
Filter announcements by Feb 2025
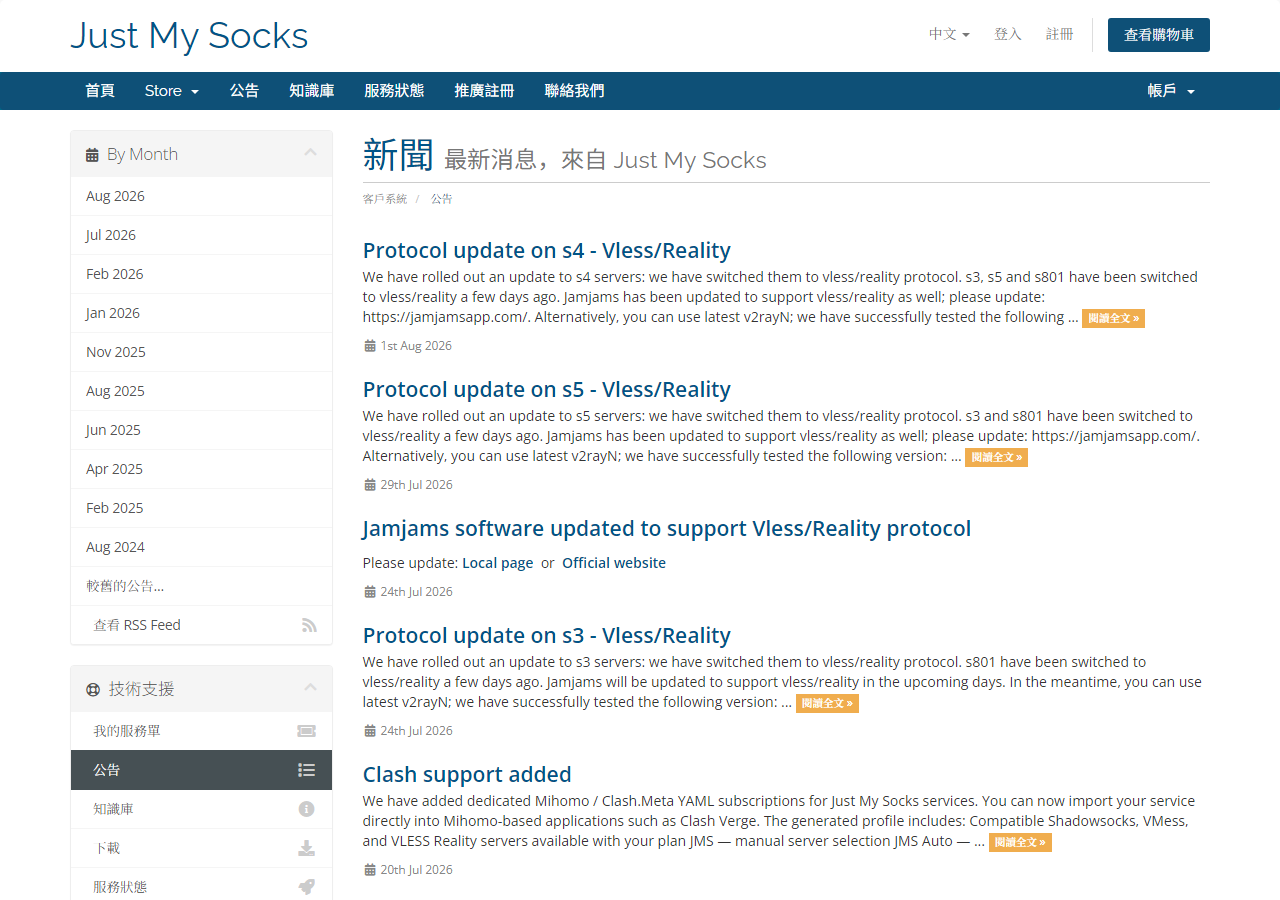click(201, 508)
